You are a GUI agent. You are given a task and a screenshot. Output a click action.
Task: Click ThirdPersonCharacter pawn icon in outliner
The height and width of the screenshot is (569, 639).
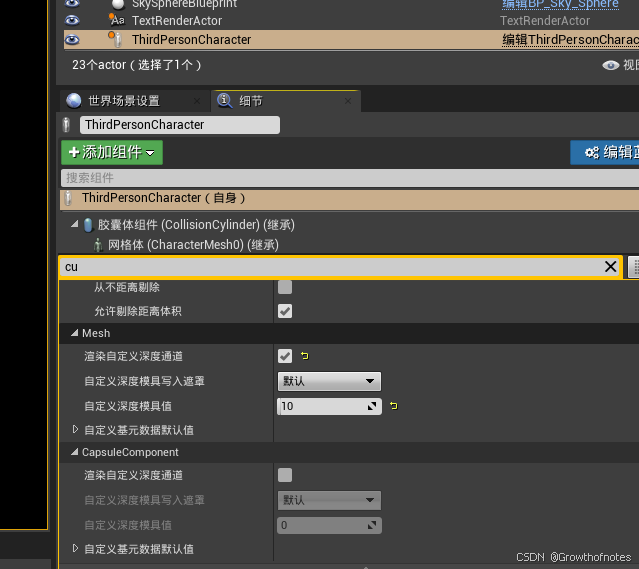pyautogui.click(x=115, y=40)
